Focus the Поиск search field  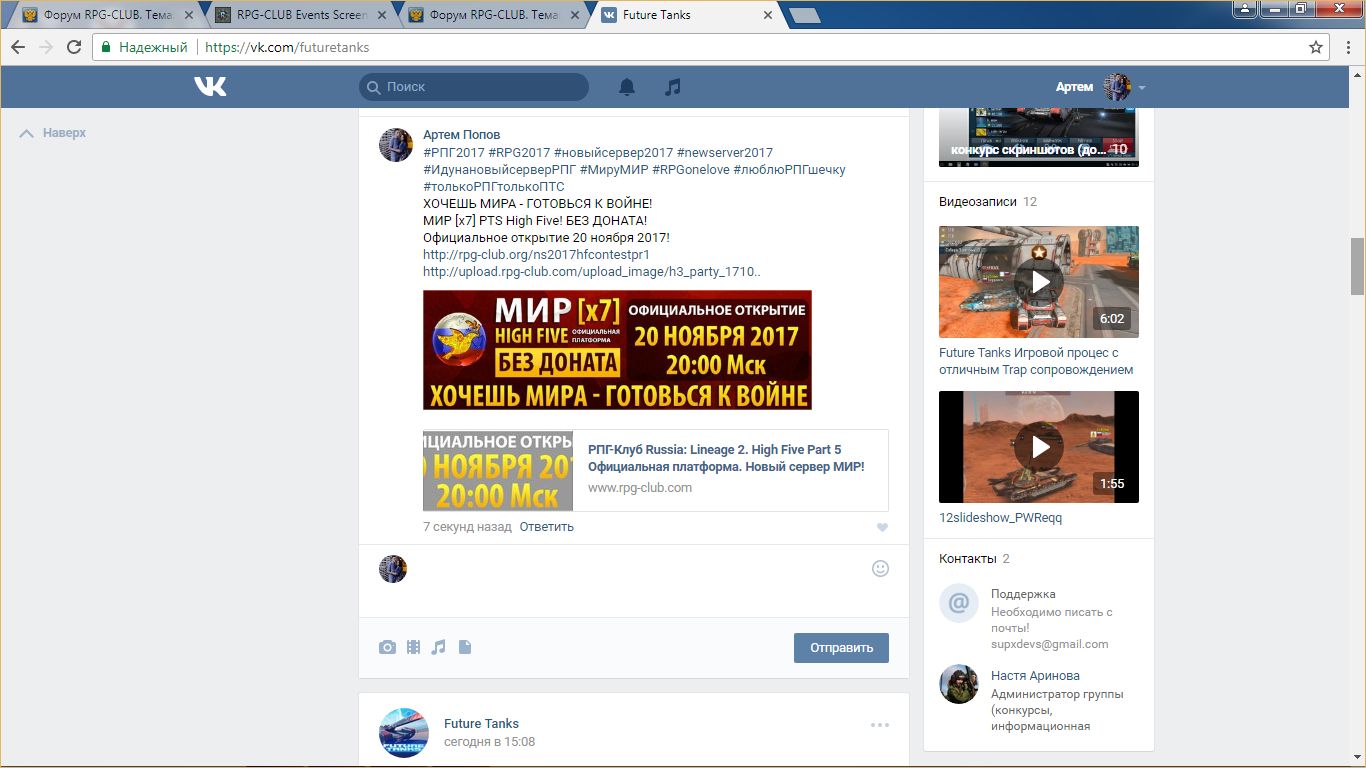pyautogui.click(x=474, y=87)
